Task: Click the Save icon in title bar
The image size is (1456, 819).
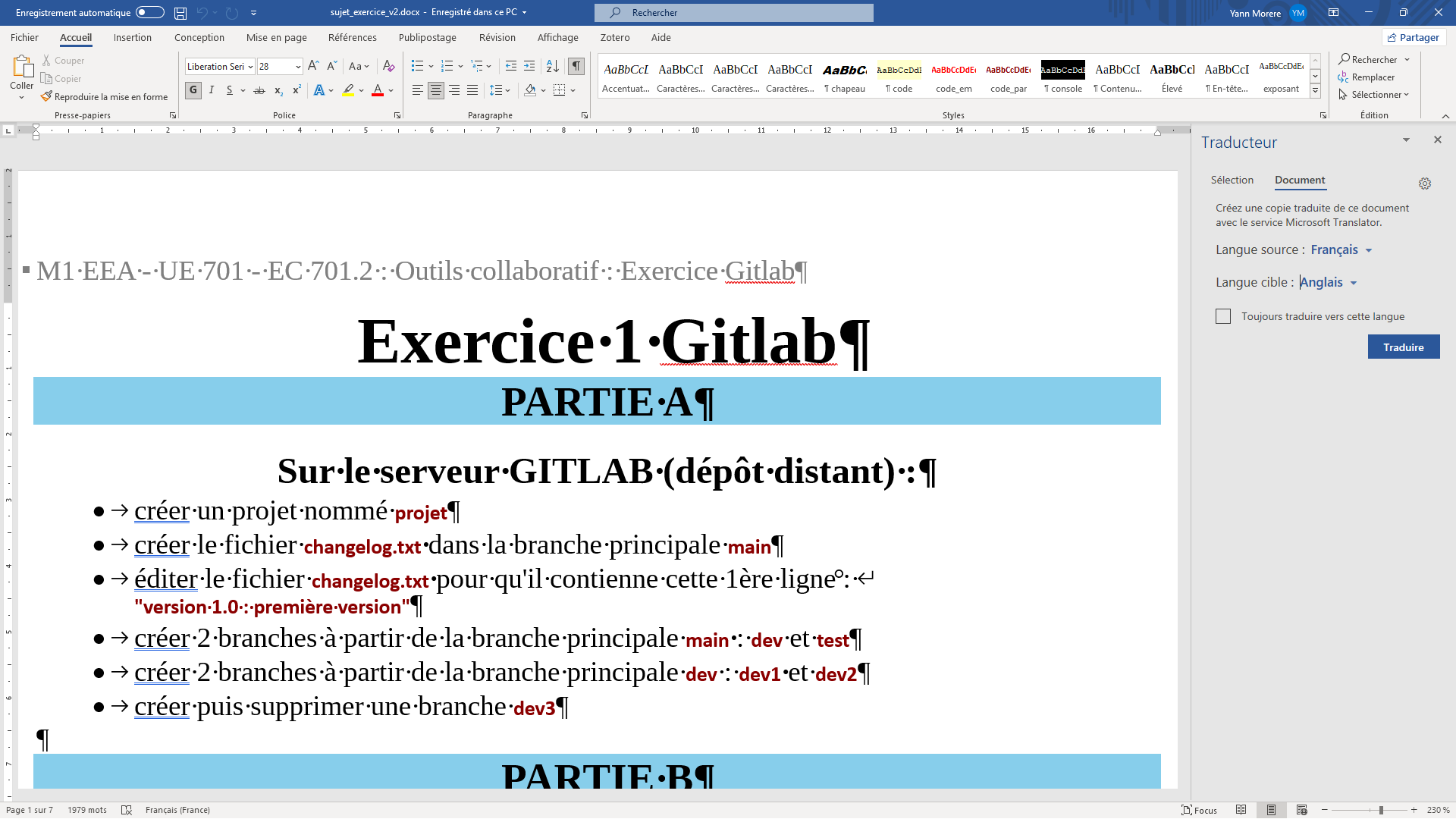Action: click(180, 13)
